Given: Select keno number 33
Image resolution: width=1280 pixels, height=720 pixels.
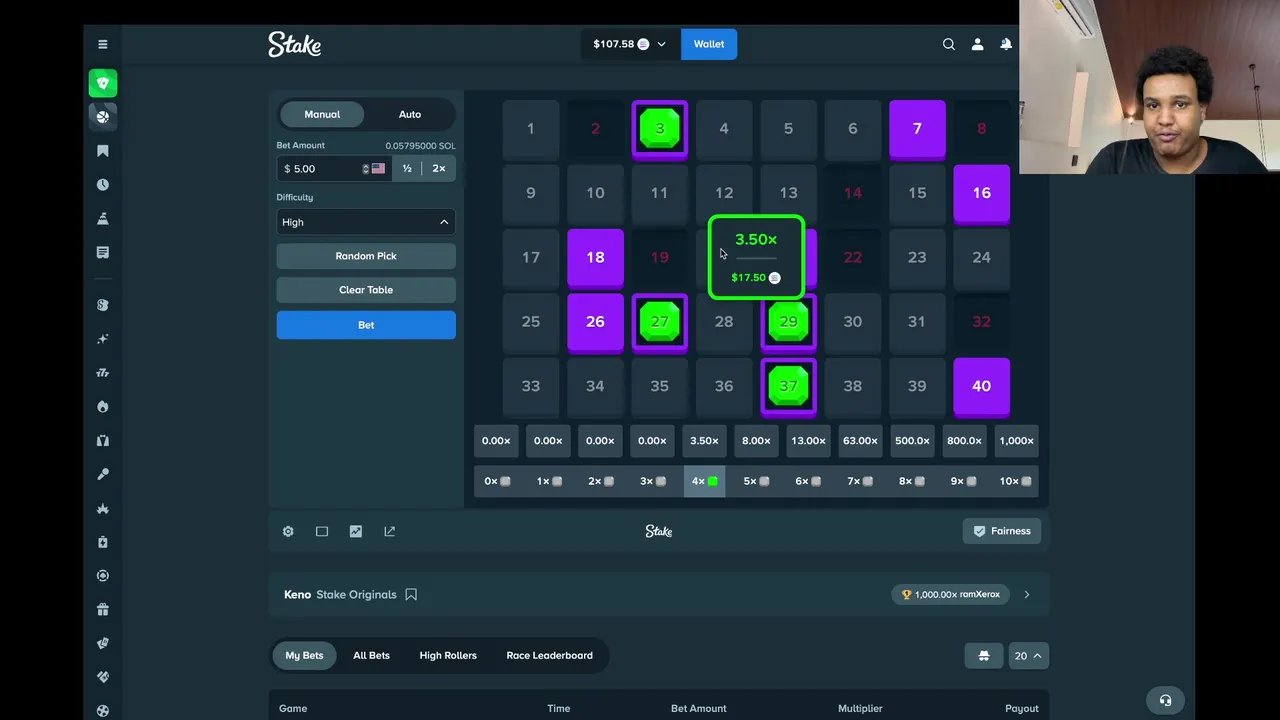Looking at the screenshot, I should pos(531,386).
